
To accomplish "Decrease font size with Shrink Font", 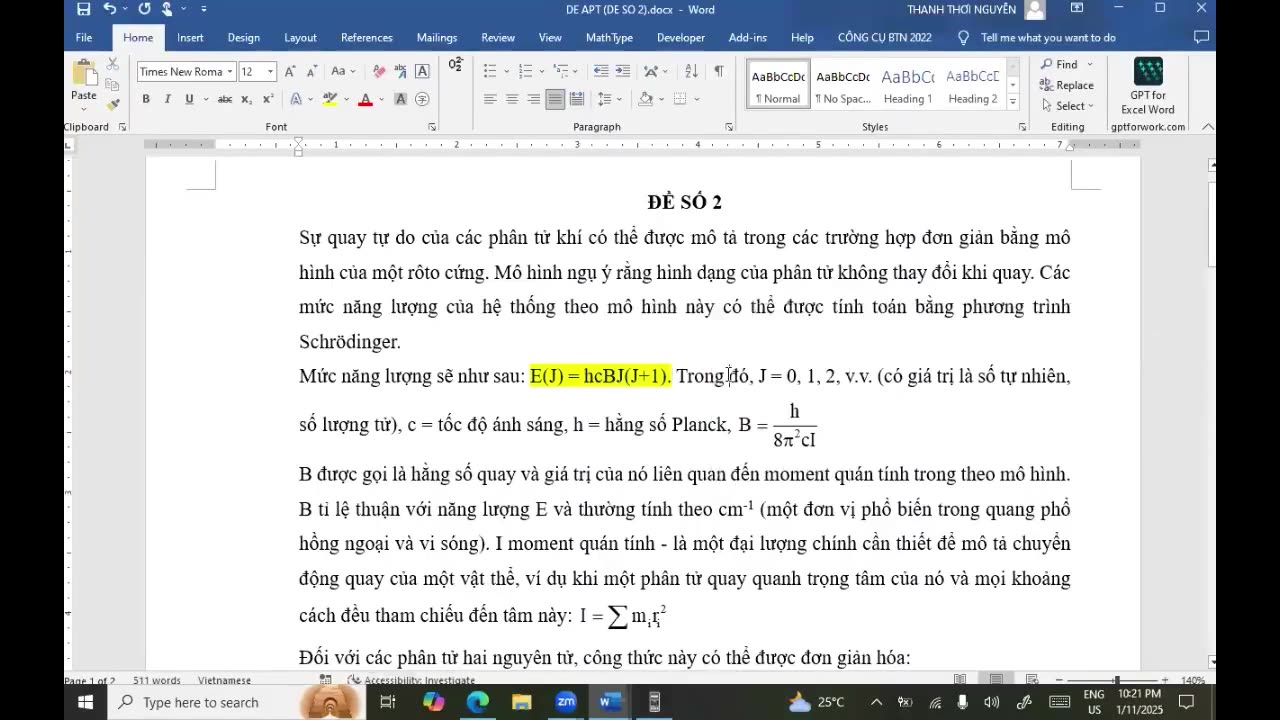I will click(312, 72).
